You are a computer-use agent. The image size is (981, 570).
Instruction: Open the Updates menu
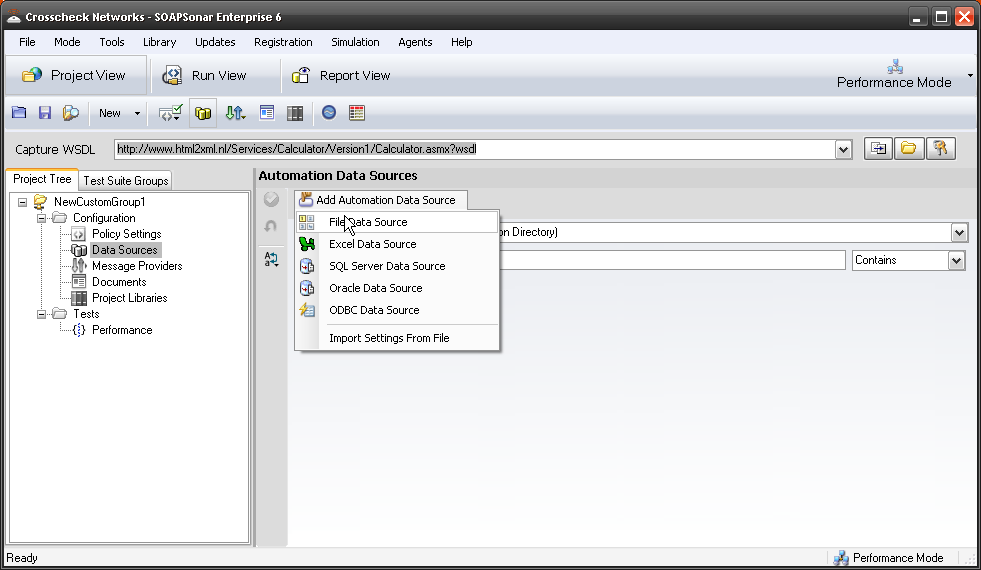(x=215, y=42)
